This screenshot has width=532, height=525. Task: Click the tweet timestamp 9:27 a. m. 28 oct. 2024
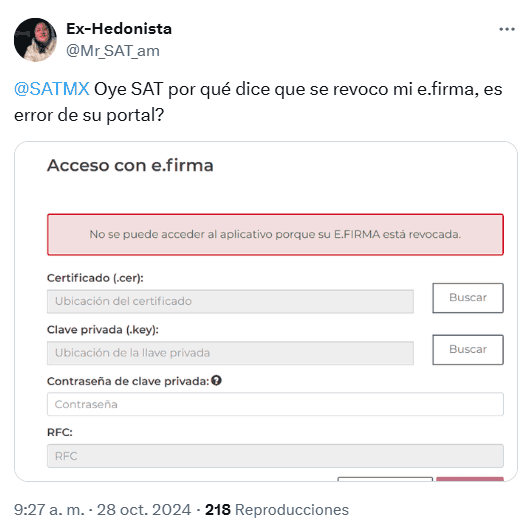coord(102,510)
